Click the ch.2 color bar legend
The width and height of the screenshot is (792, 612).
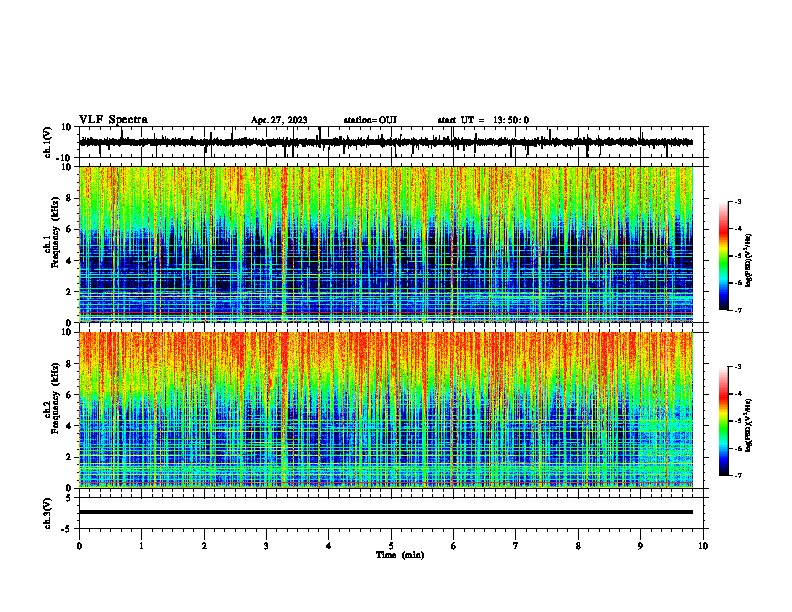click(723, 421)
